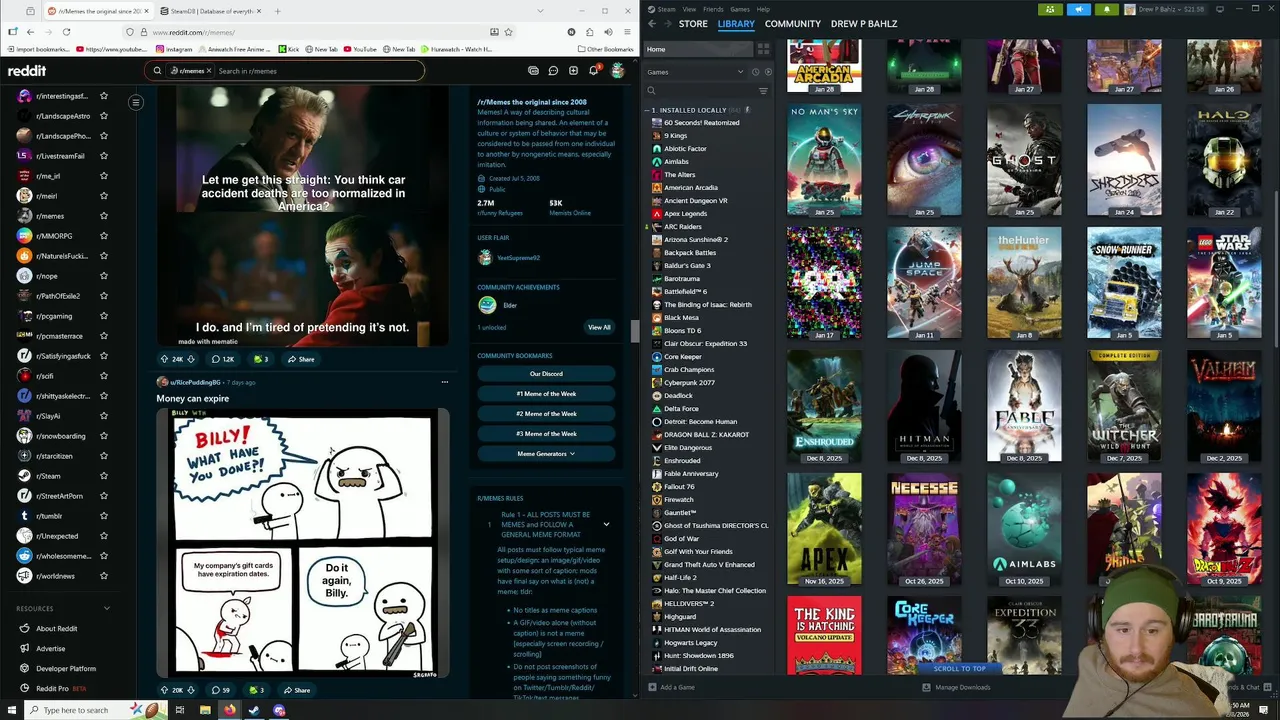Click Steam ready-to-play filter icon

tap(768, 72)
